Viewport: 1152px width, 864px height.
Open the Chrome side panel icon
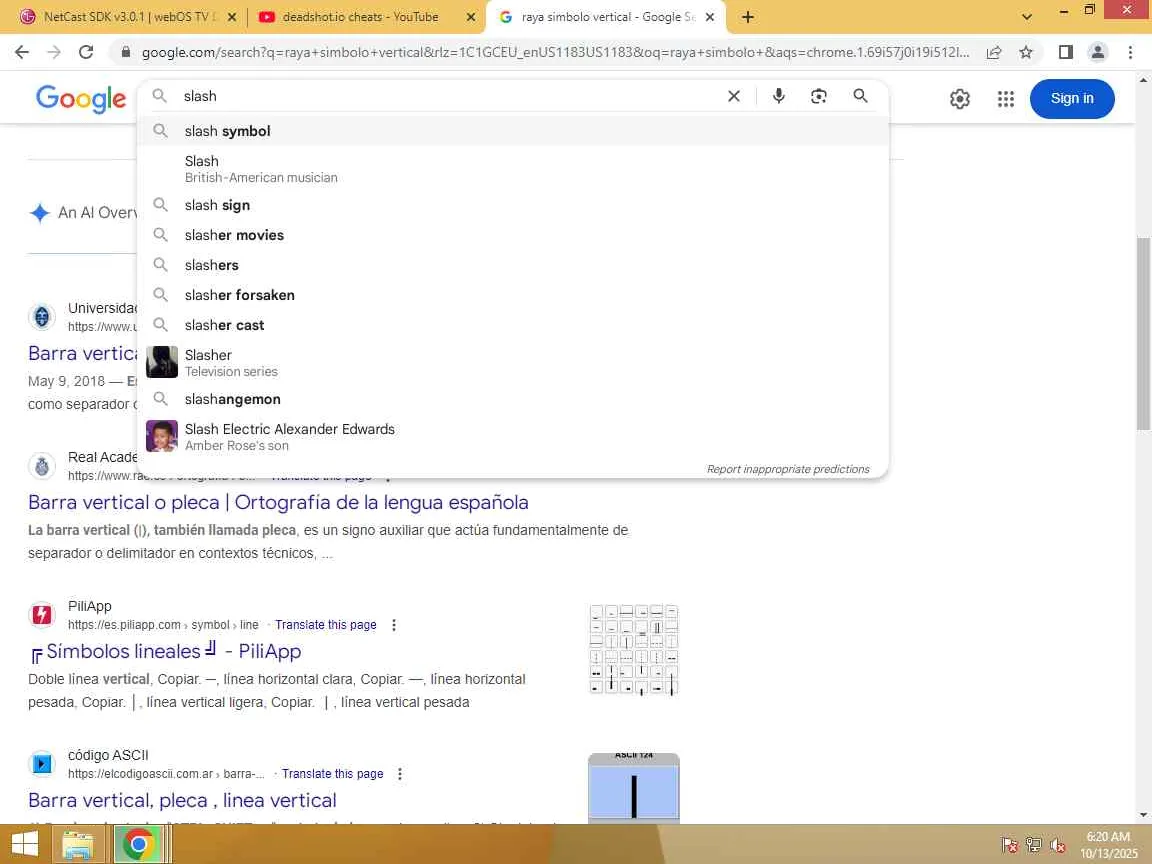(x=1065, y=52)
